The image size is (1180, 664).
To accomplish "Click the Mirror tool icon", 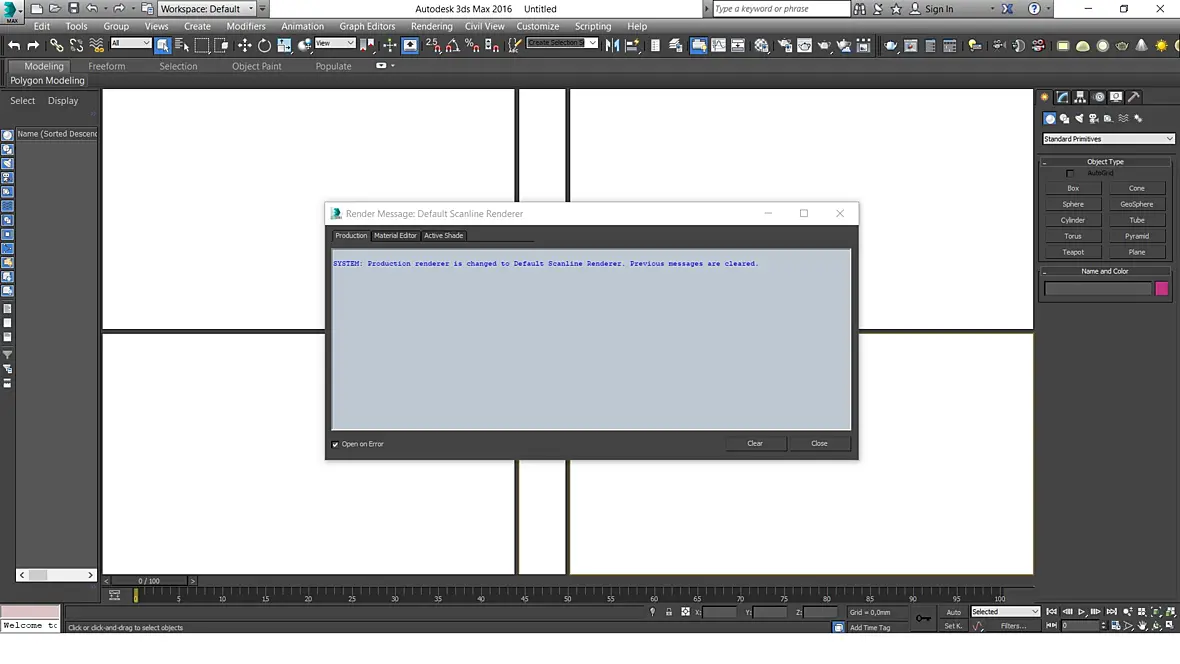I will [x=613, y=46].
